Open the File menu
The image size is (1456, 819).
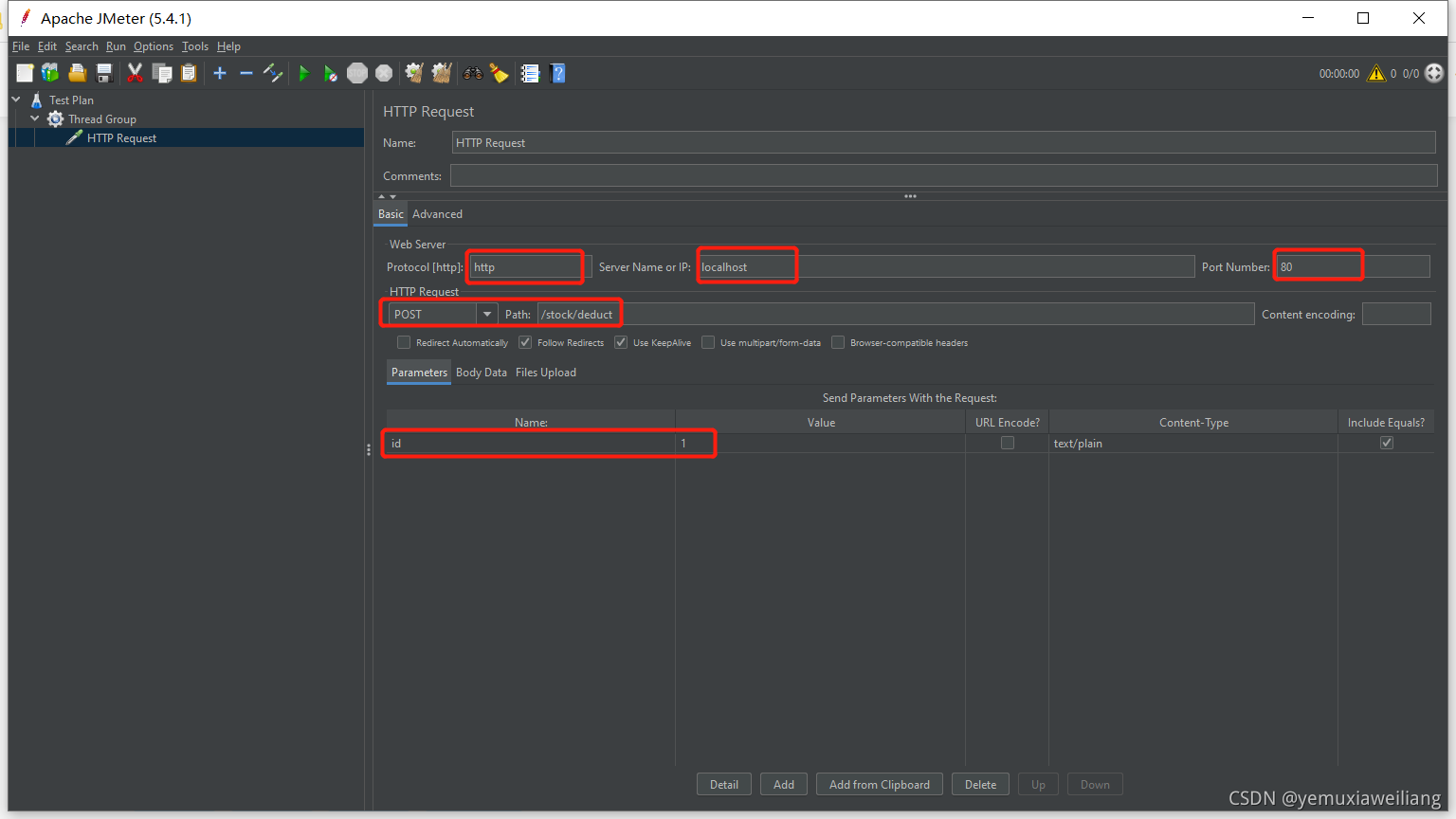[x=21, y=45]
